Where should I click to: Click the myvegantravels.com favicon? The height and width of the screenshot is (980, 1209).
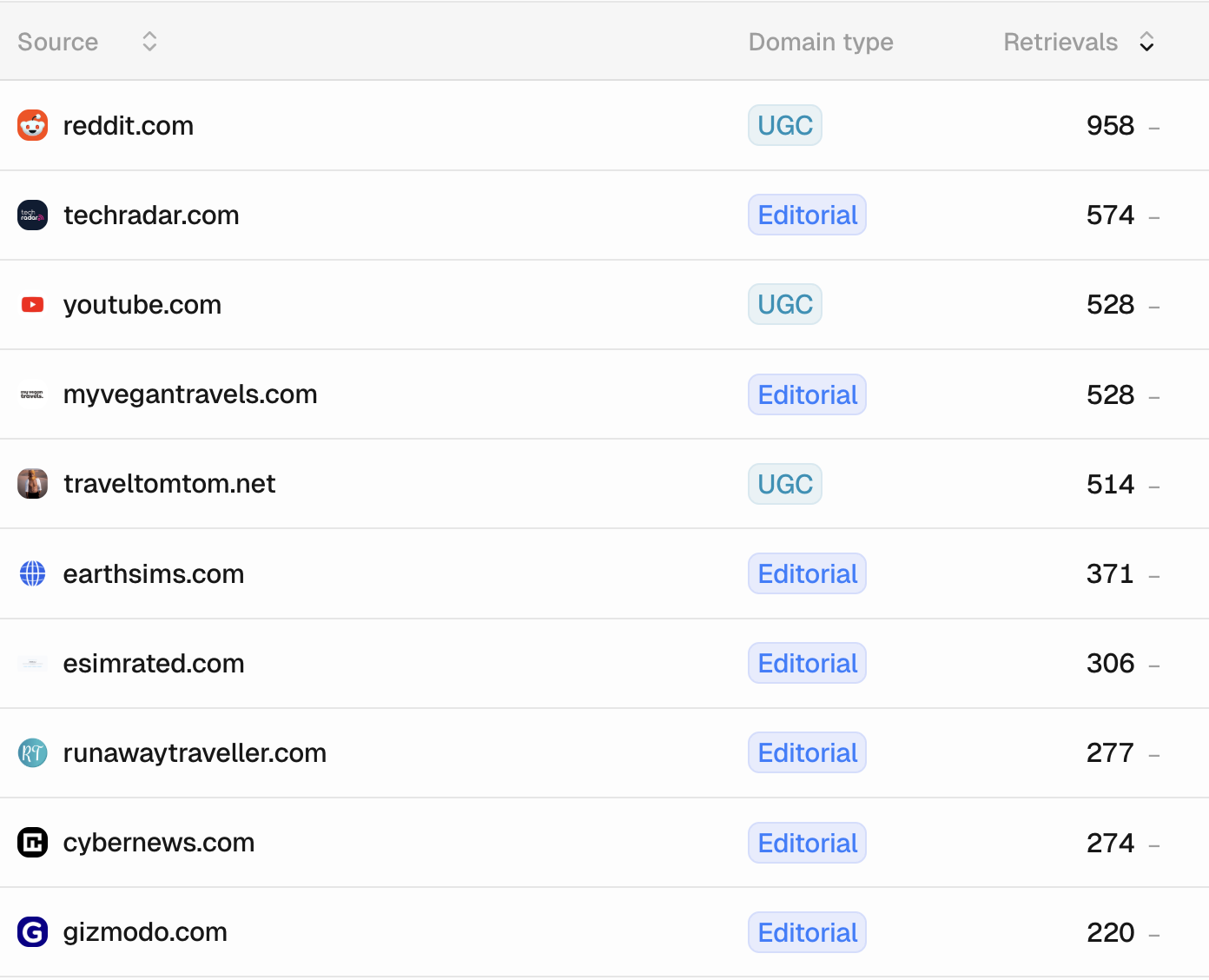point(33,394)
